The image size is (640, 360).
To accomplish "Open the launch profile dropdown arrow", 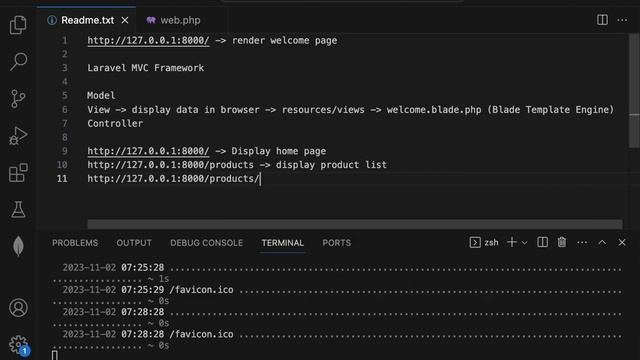I will coord(524,243).
